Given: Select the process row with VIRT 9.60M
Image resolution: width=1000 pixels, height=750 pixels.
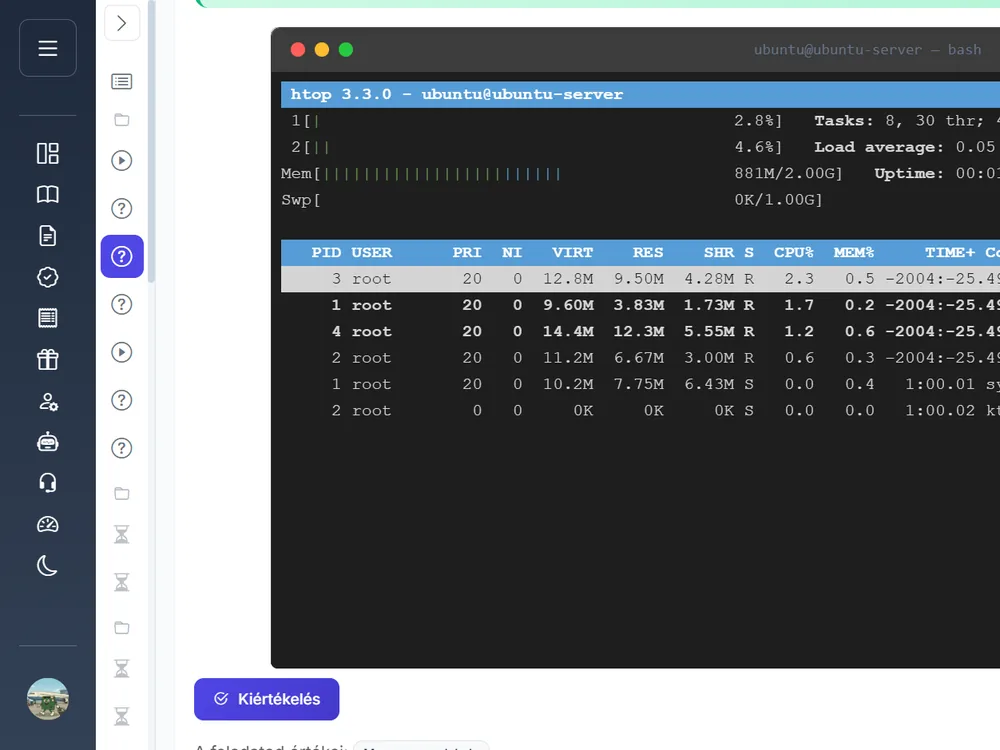Looking at the screenshot, I should (640, 305).
